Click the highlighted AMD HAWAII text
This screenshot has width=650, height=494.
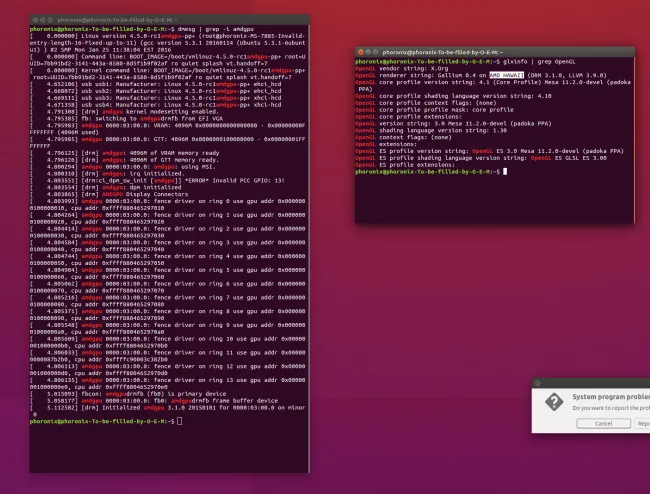click(x=507, y=75)
